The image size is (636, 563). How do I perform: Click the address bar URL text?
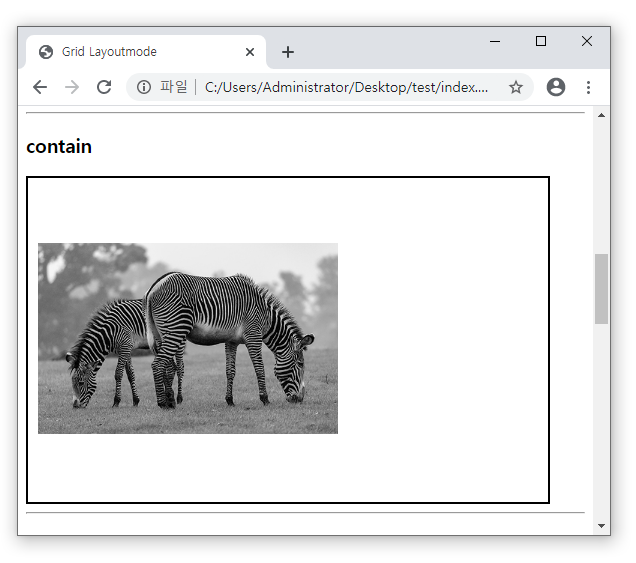pyautogui.click(x=346, y=87)
